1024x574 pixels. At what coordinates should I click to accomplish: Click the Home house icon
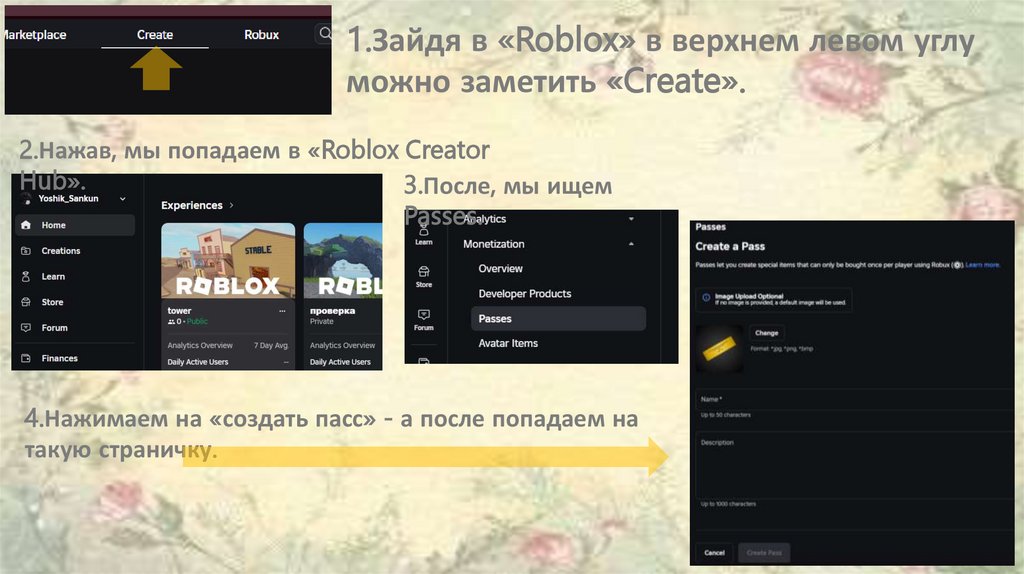click(x=26, y=225)
